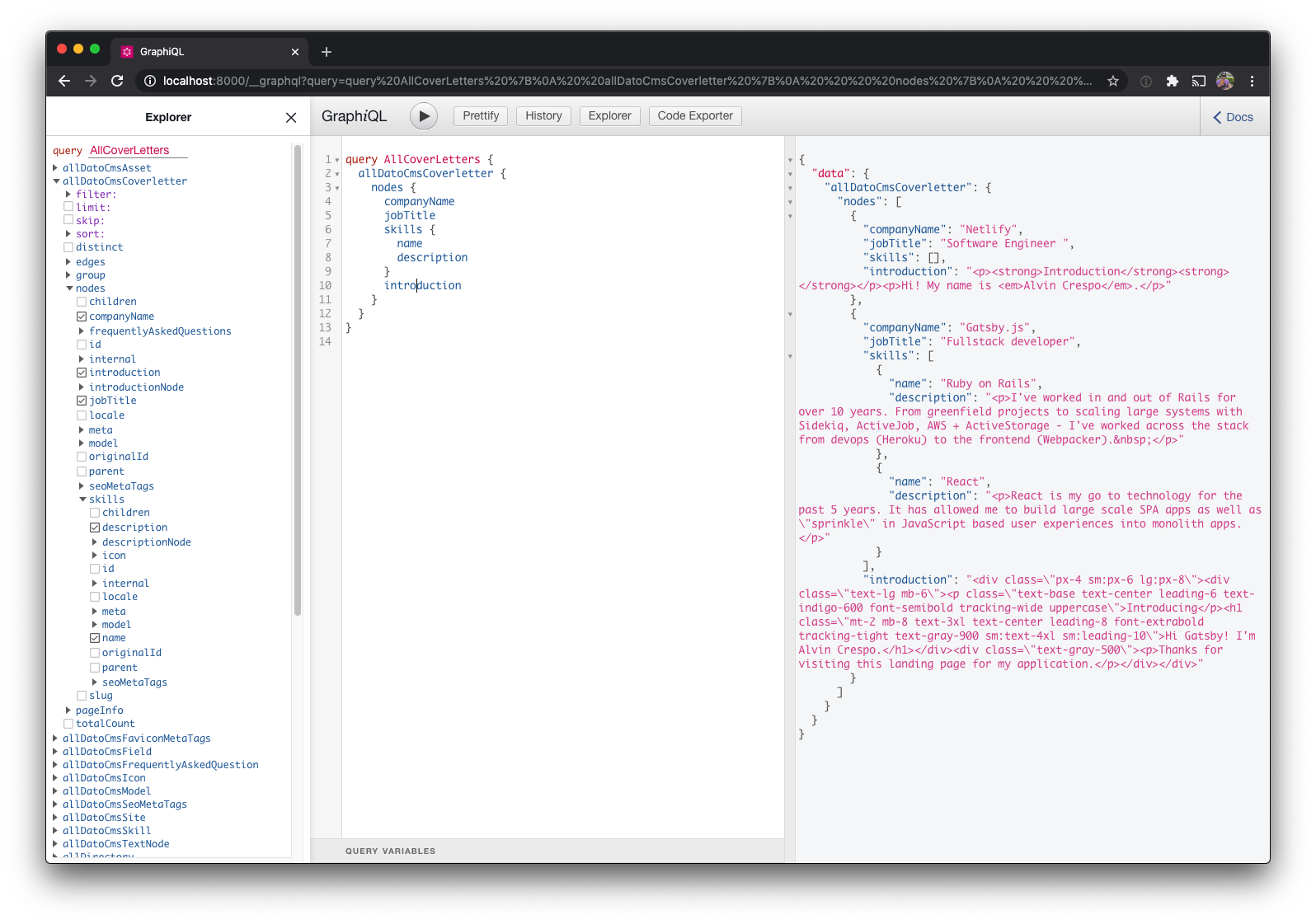Viewport: 1316px width, 924px height.
Task: Expand the allDatoCmsAsset tree node
Action: pyautogui.click(x=55, y=168)
